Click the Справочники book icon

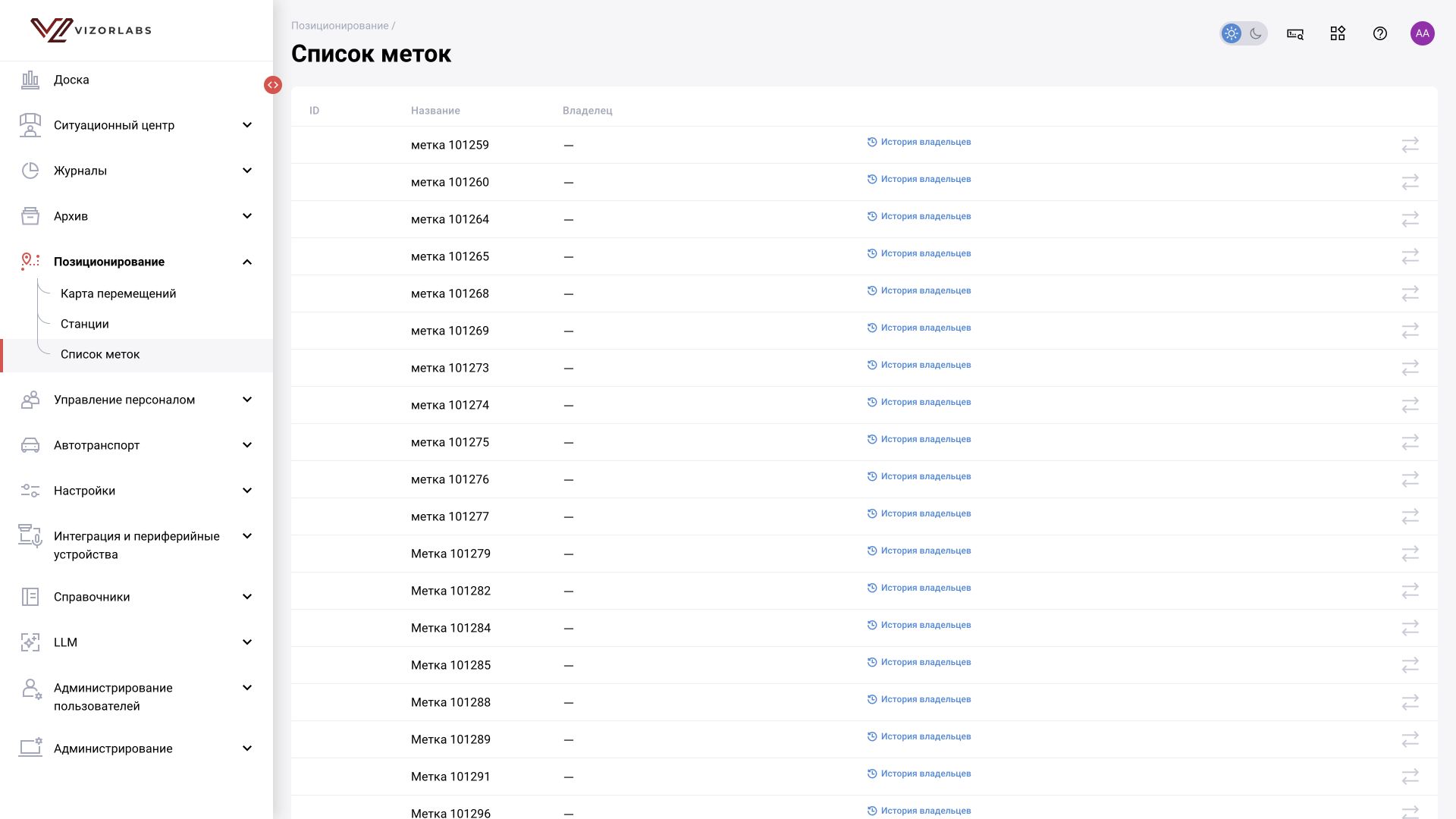[x=30, y=597]
